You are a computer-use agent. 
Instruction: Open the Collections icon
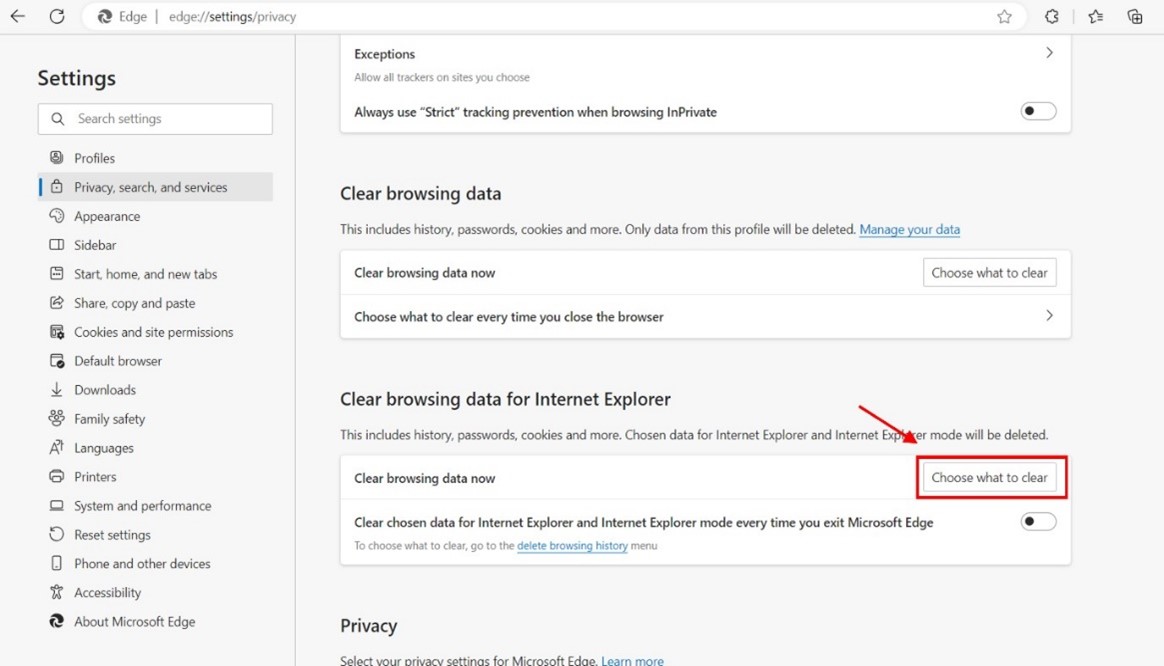click(1135, 16)
